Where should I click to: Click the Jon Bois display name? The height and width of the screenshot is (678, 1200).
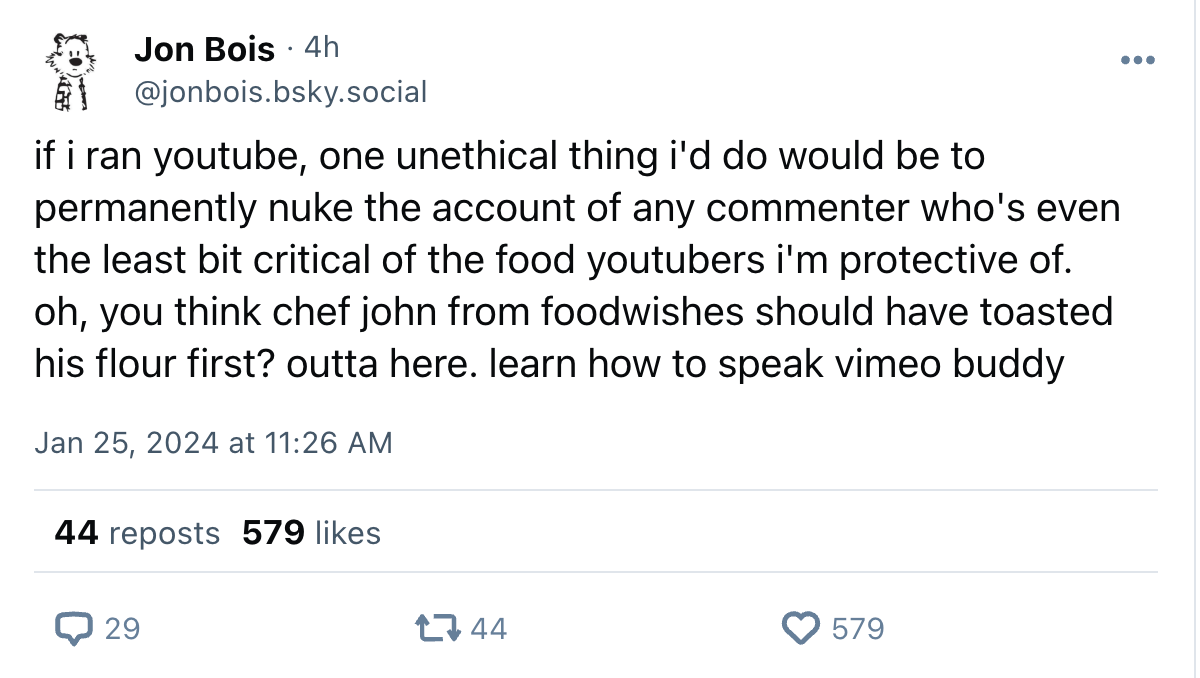(x=203, y=48)
